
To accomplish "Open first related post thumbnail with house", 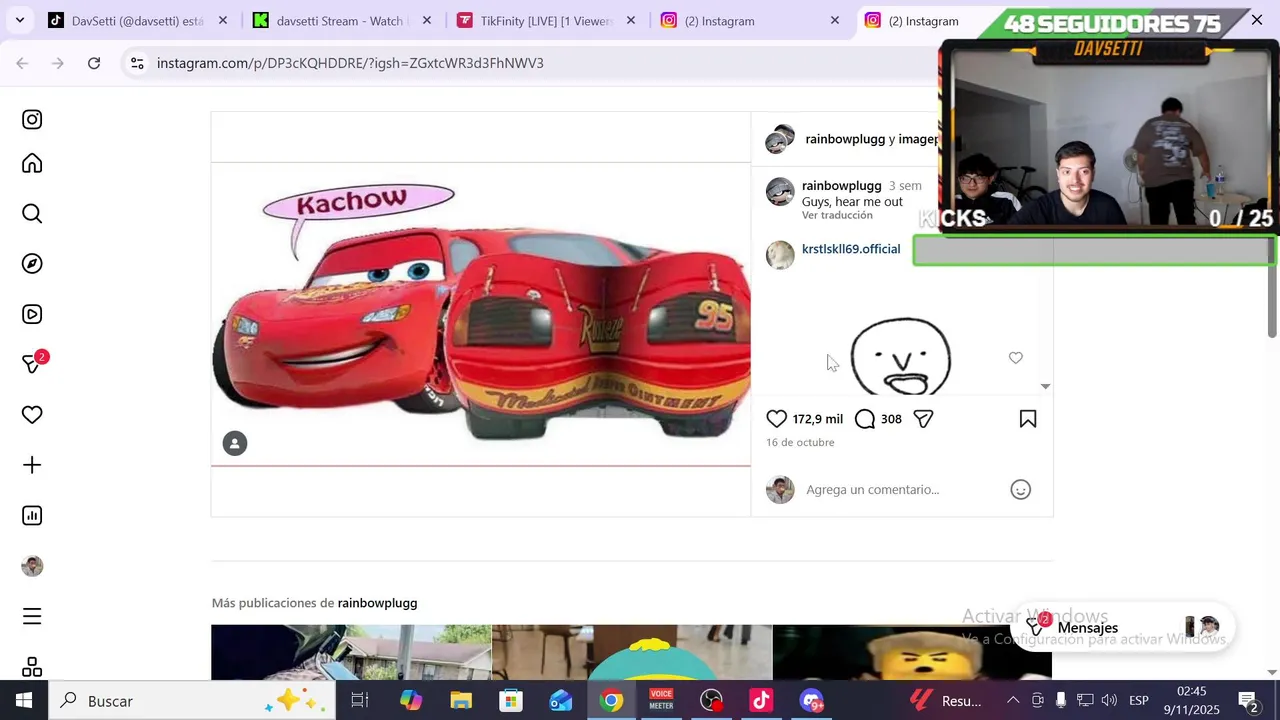I will pyautogui.click(x=351, y=652).
